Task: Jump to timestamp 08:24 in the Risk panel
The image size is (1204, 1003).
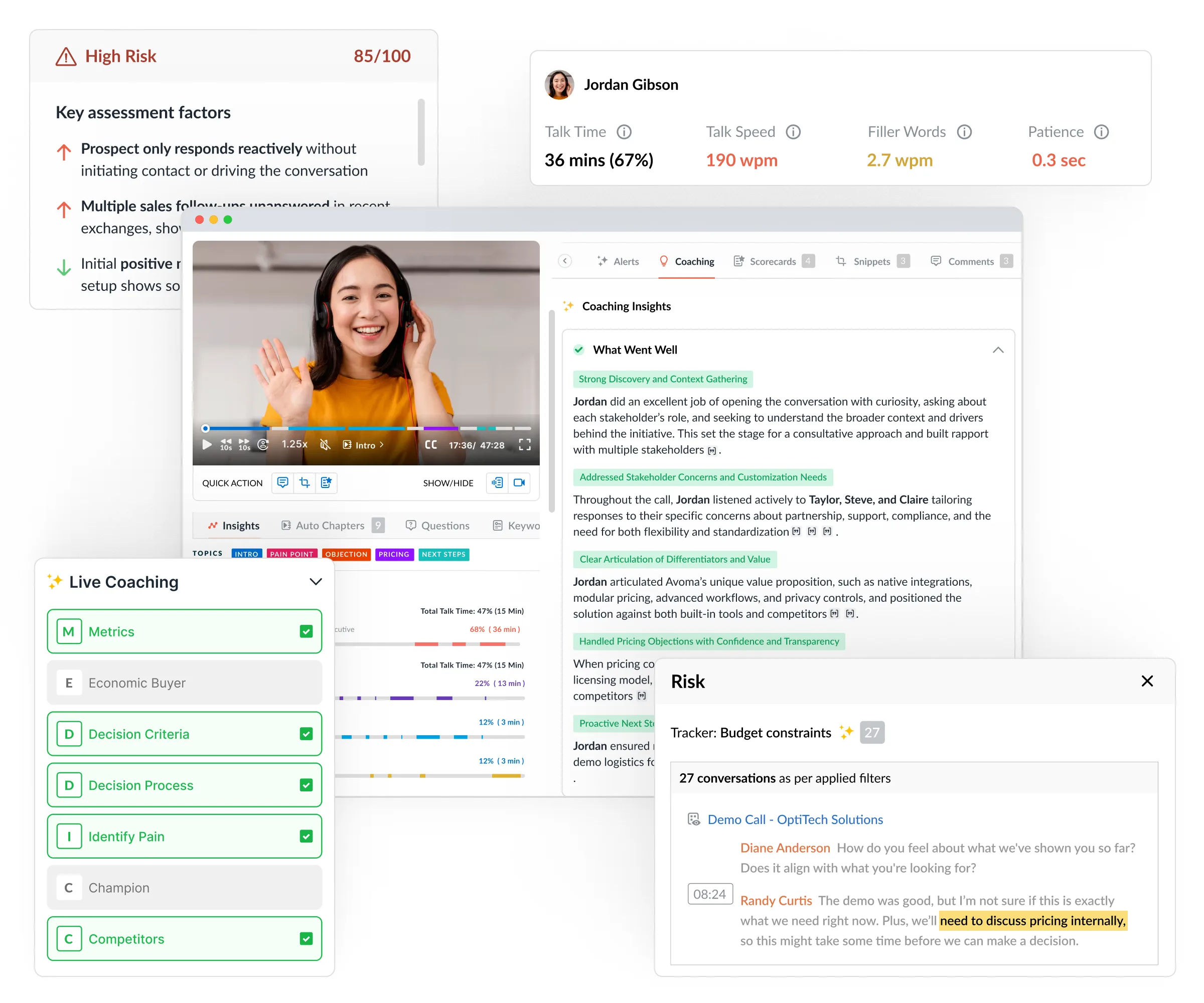Action: click(x=710, y=894)
